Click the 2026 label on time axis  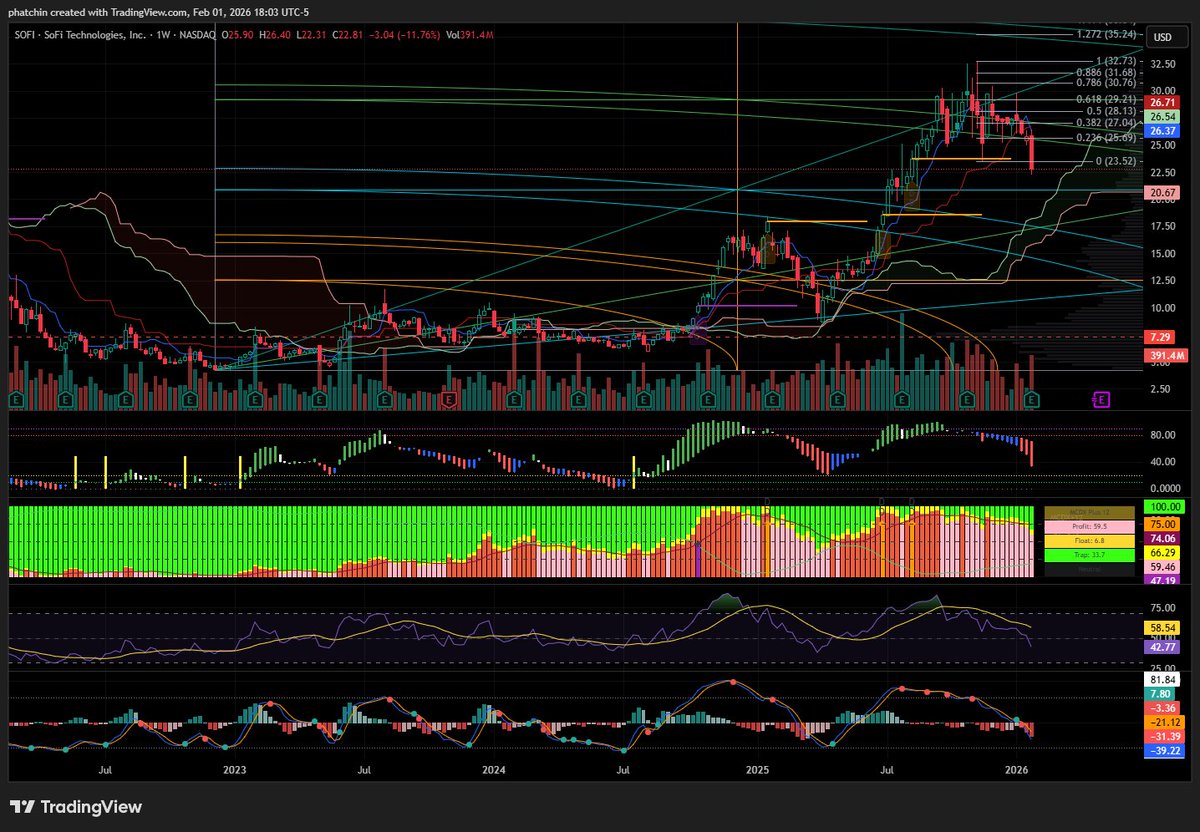tap(1017, 770)
